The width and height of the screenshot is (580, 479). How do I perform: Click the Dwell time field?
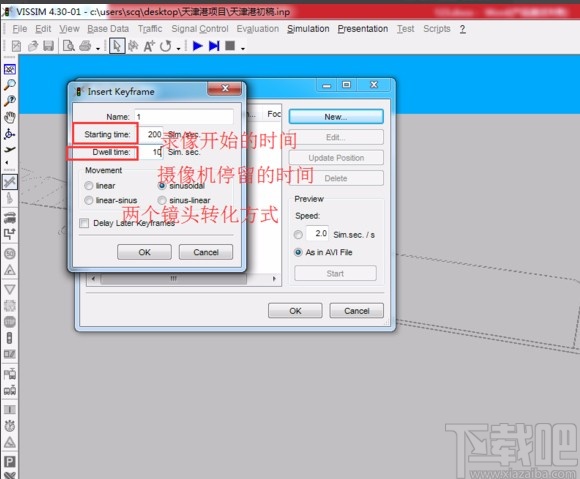pos(151,152)
